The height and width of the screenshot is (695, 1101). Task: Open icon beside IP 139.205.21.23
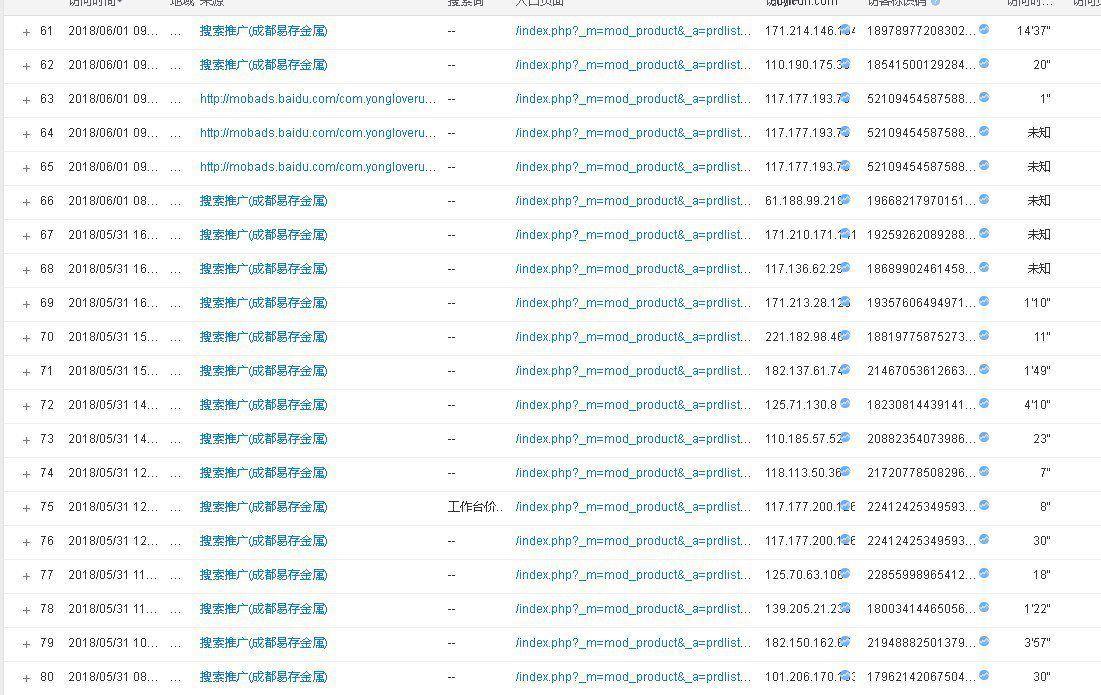pos(845,608)
